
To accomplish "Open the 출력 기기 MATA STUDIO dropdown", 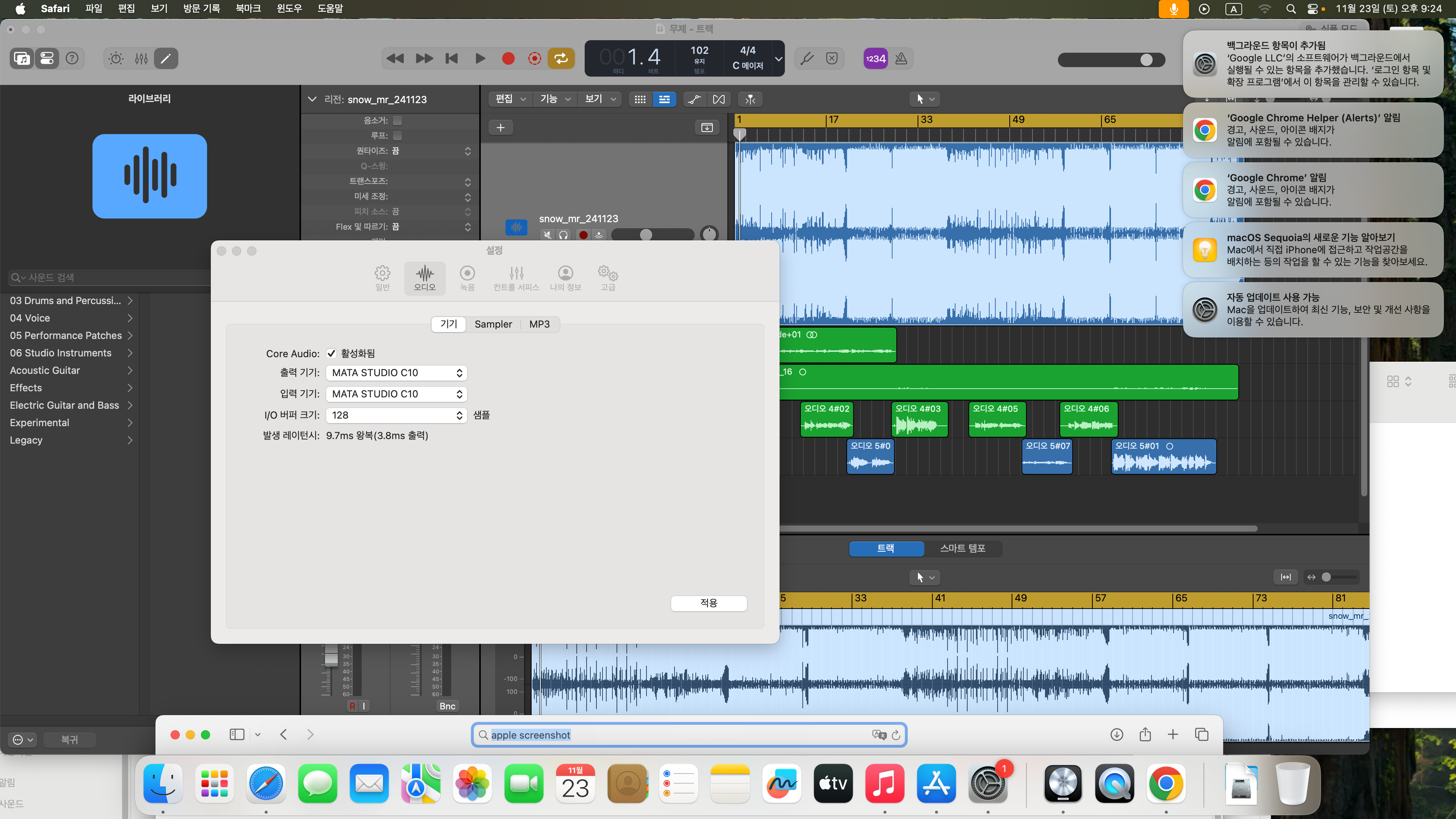I will (396, 373).
